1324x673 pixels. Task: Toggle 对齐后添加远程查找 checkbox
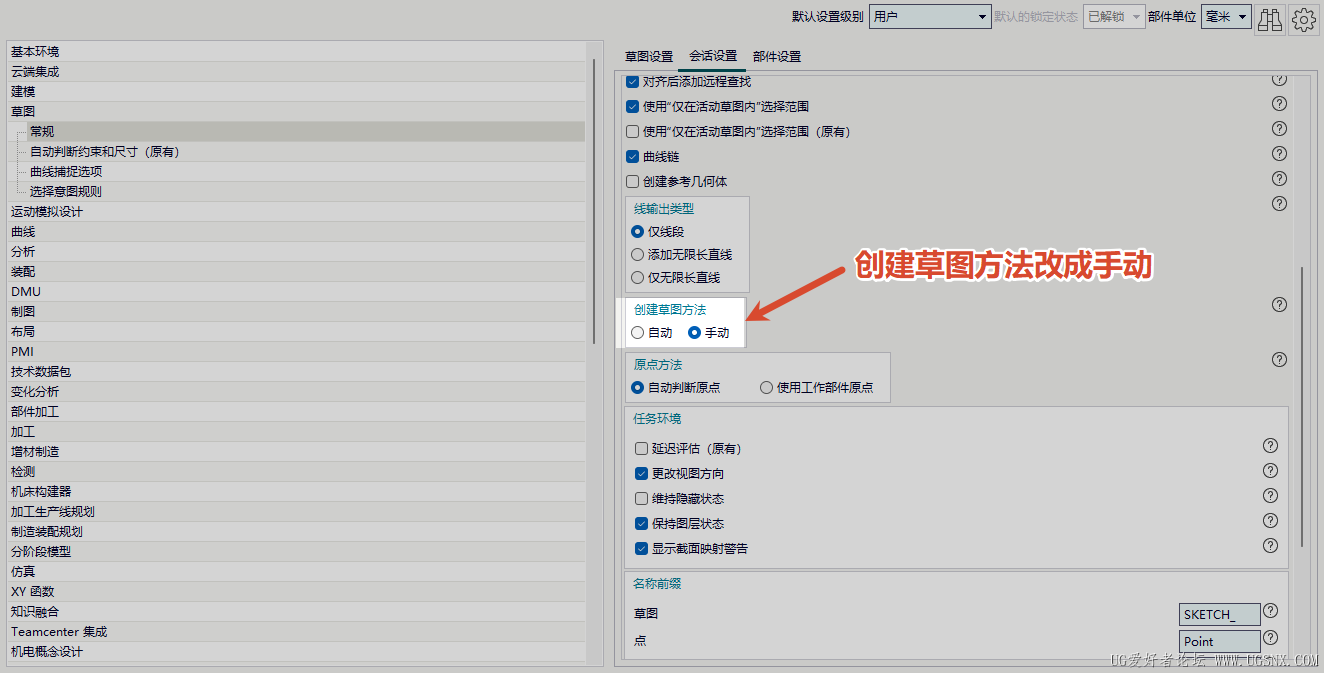pyautogui.click(x=632, y=82)
